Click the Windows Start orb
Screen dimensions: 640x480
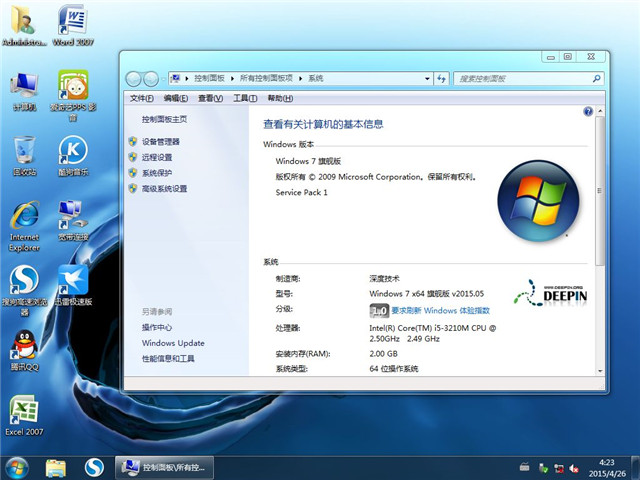(x=17, y=468)
